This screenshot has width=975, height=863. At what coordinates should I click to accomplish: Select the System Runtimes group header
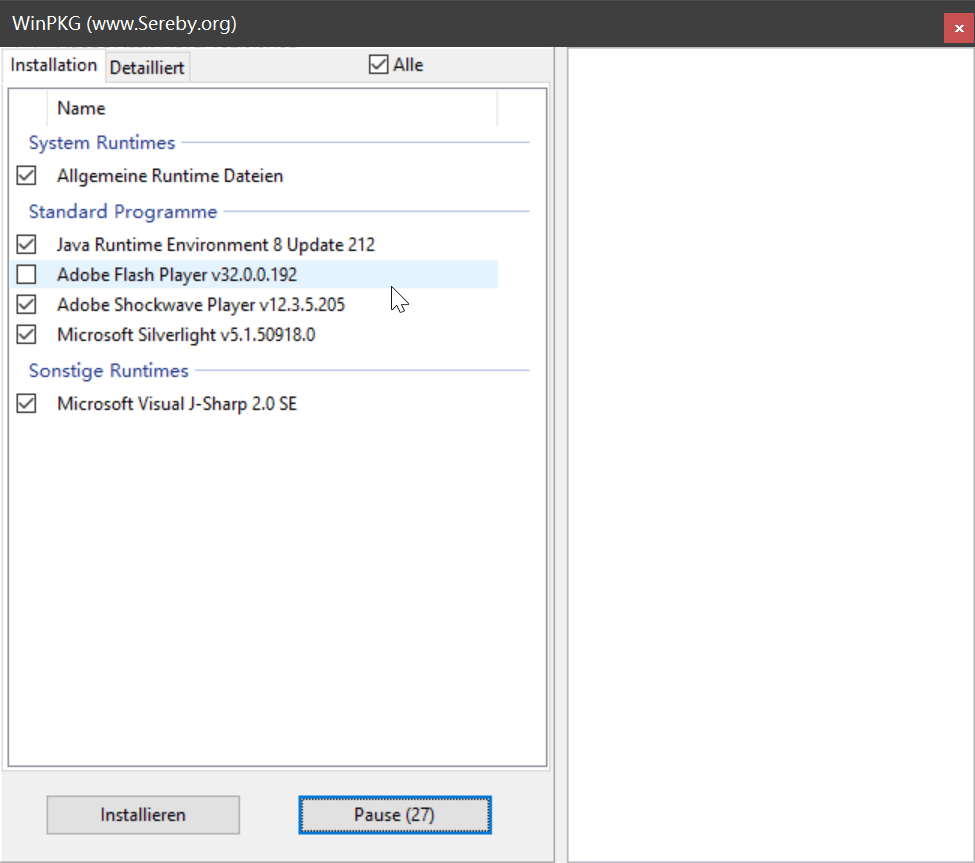[102, 142]
